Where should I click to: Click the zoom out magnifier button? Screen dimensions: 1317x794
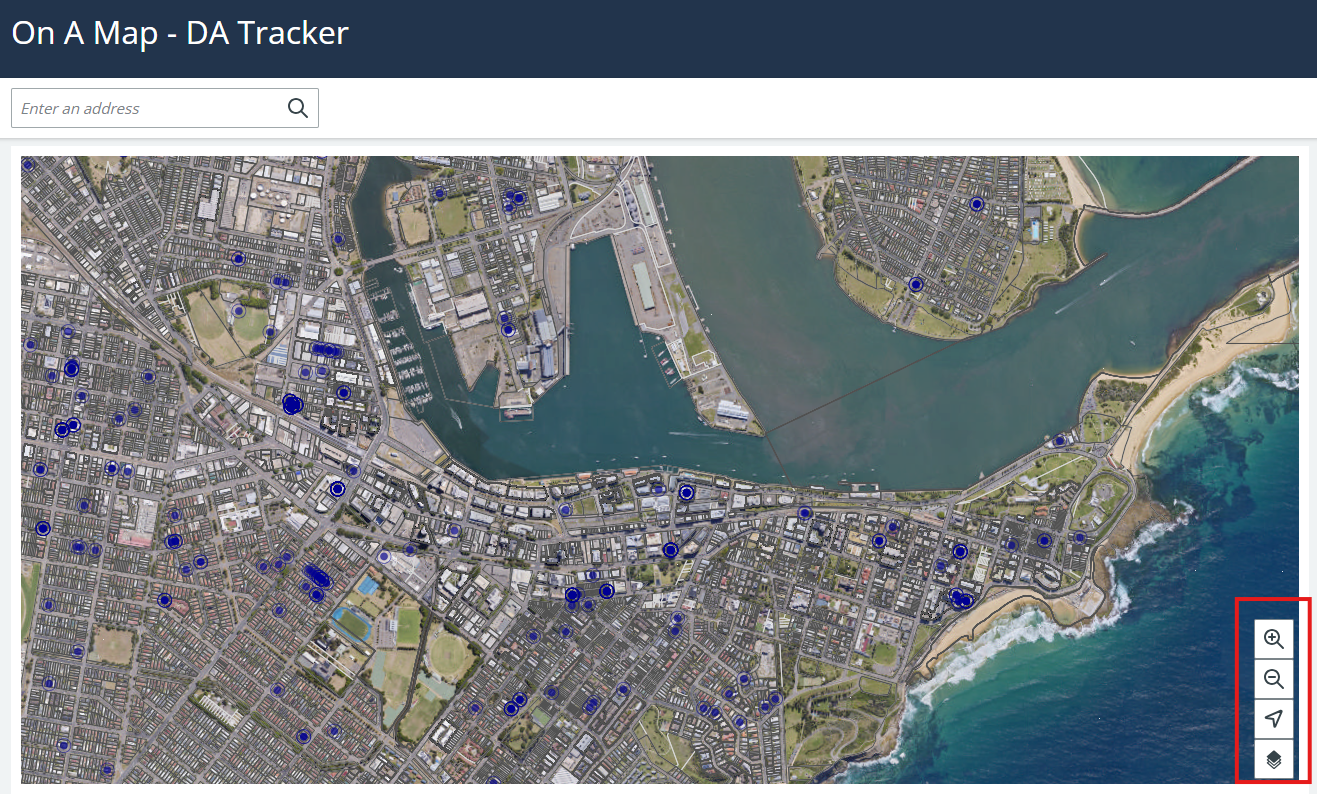point(1273,679)
